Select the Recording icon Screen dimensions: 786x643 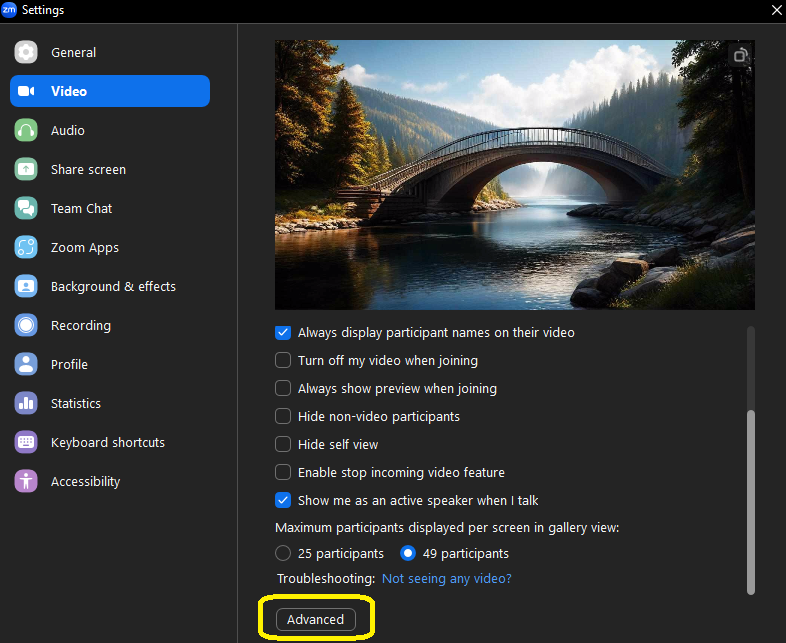tap(26, 325)
